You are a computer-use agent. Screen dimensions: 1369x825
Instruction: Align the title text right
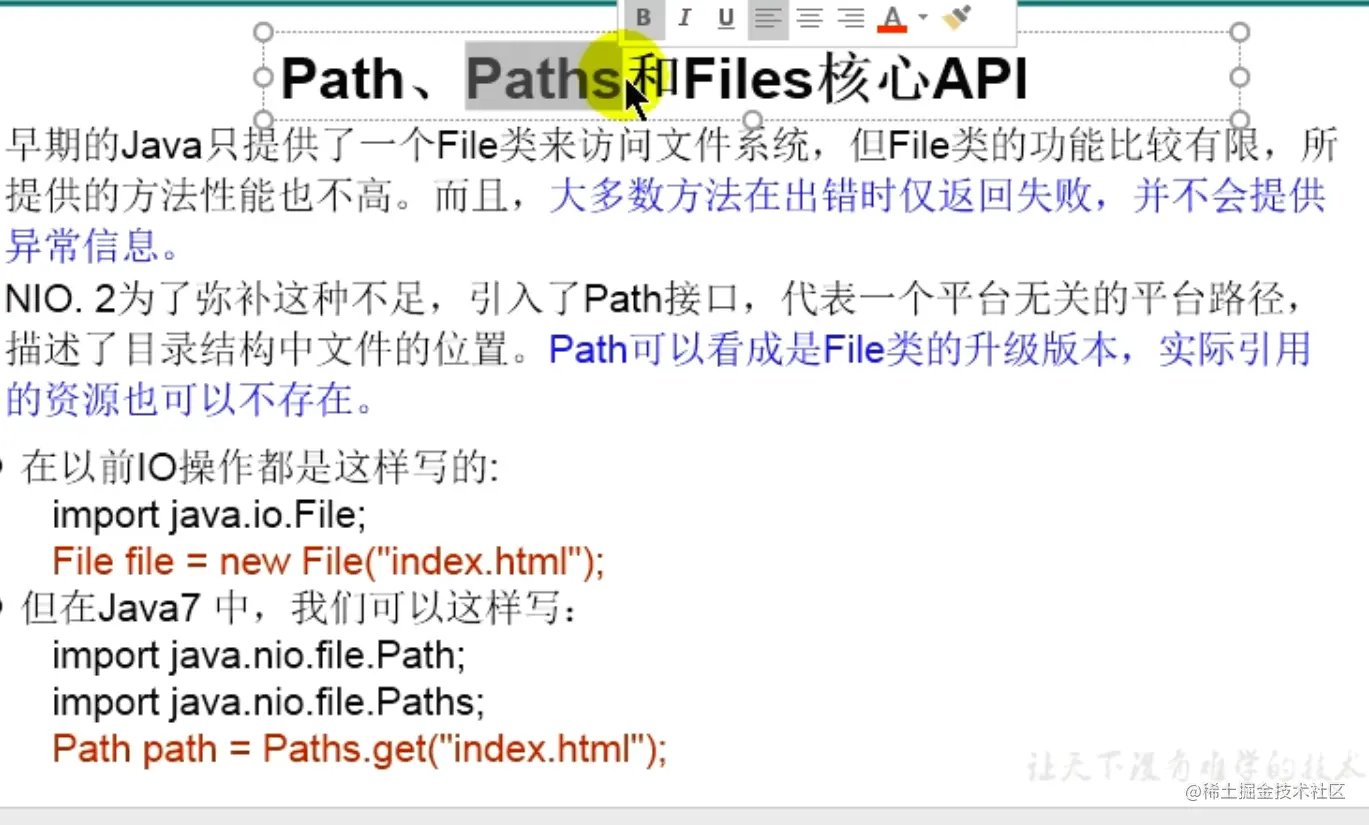tap(850, 18)
